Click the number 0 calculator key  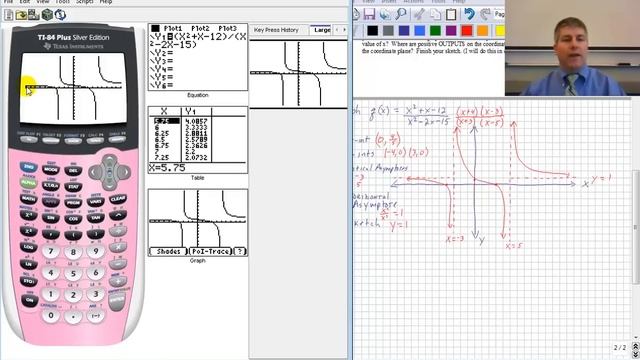coord(51,316)
